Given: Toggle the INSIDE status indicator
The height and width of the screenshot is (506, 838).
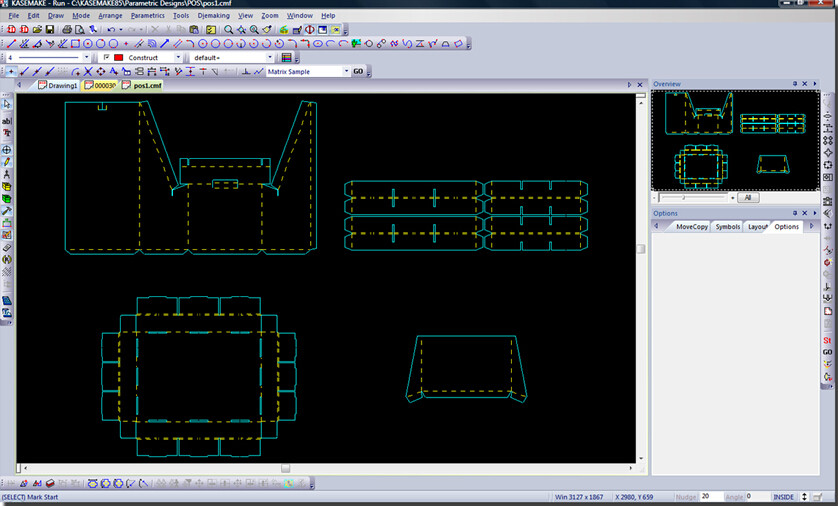Looking at the screenshot, I should click(783, 497).
